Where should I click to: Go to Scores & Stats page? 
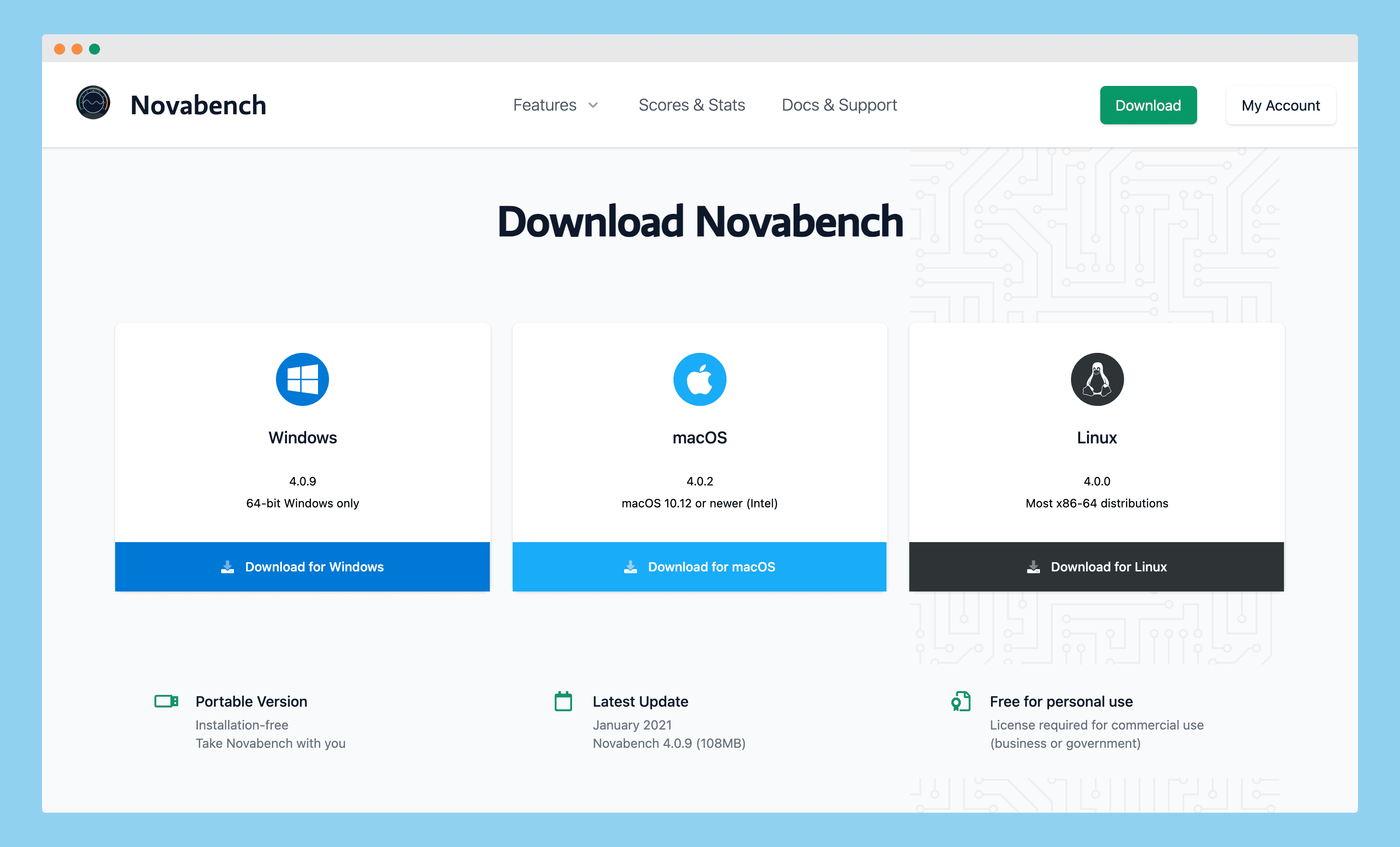pyautogui.click(x=691, y=105)
